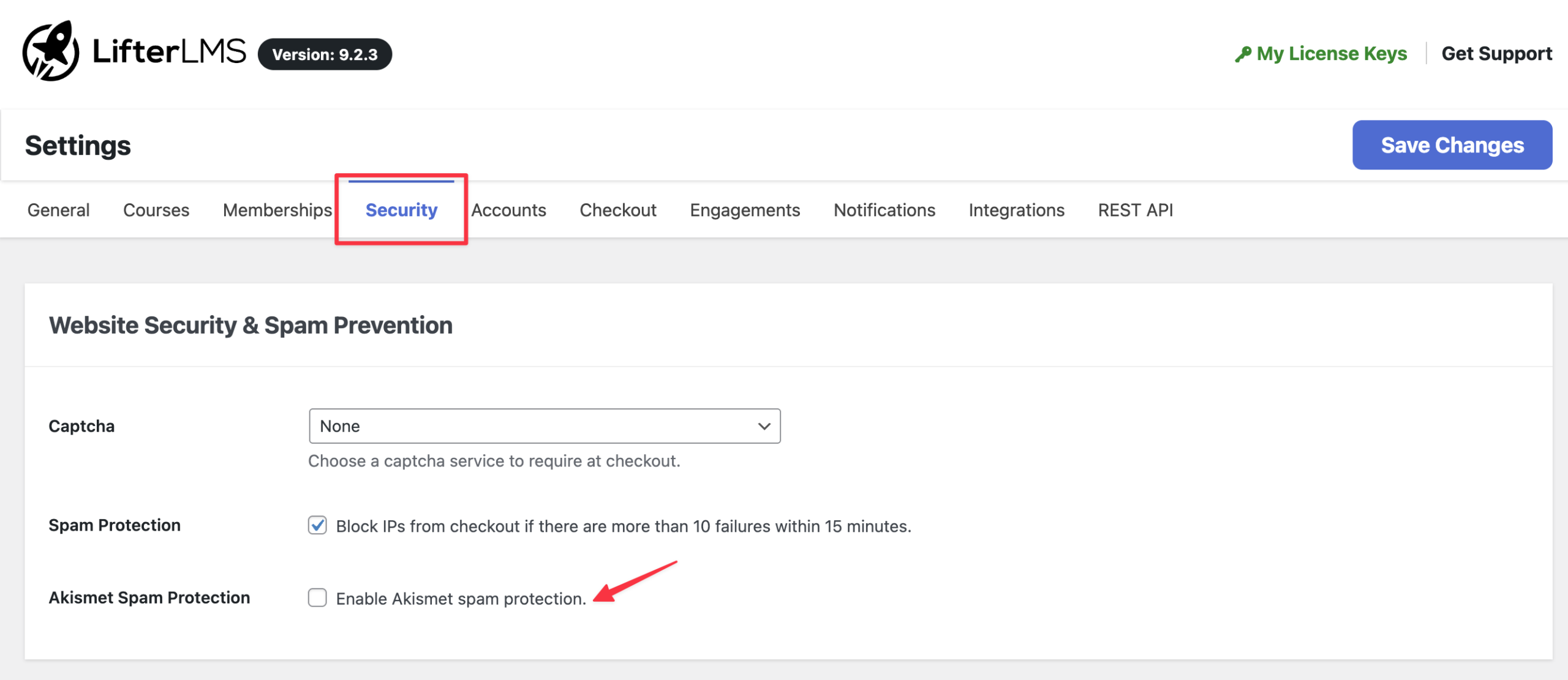Click the Captcha field label

pos(81,426)
